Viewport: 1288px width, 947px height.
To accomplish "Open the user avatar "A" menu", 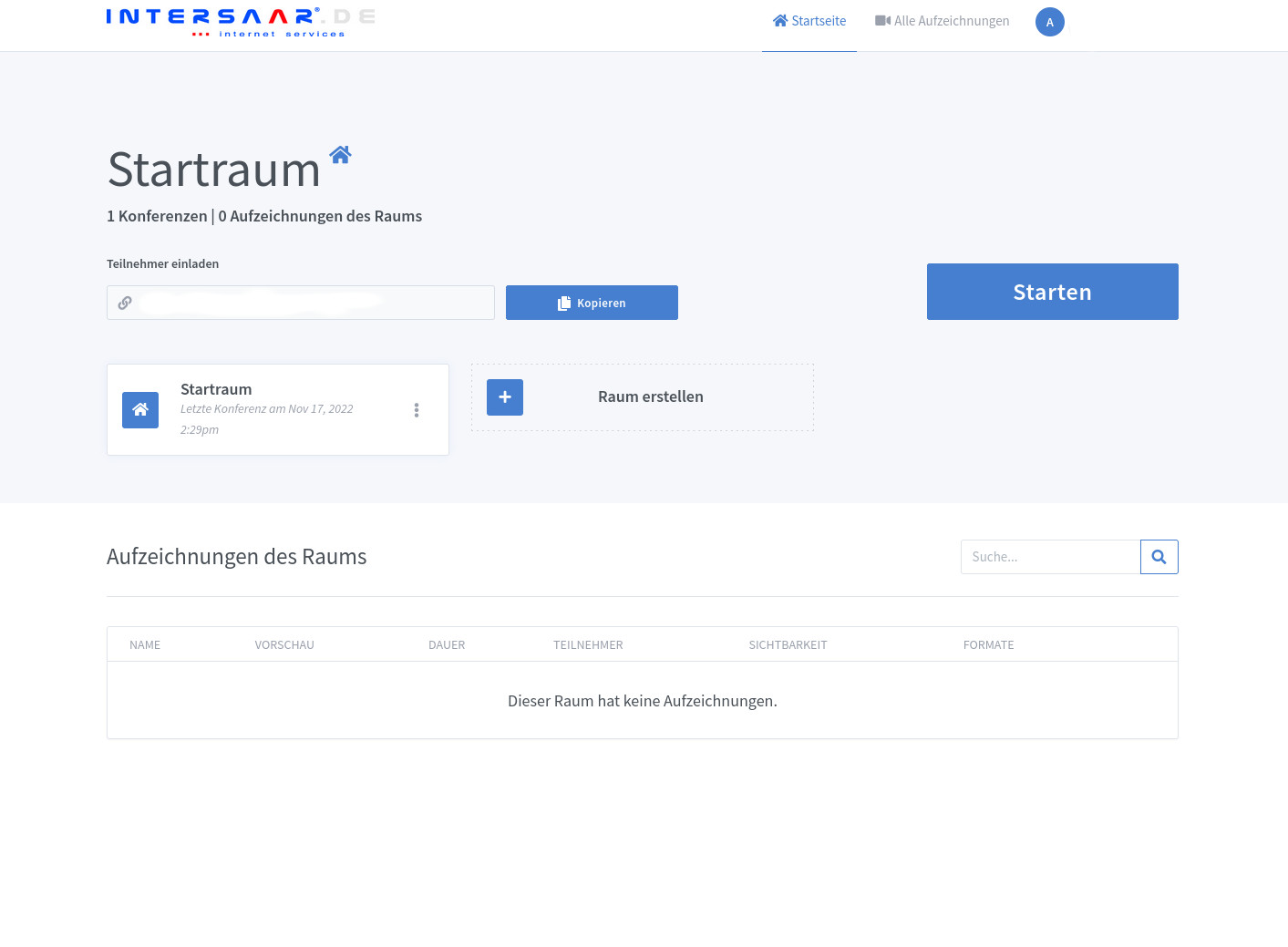I will click(1049, 22).
